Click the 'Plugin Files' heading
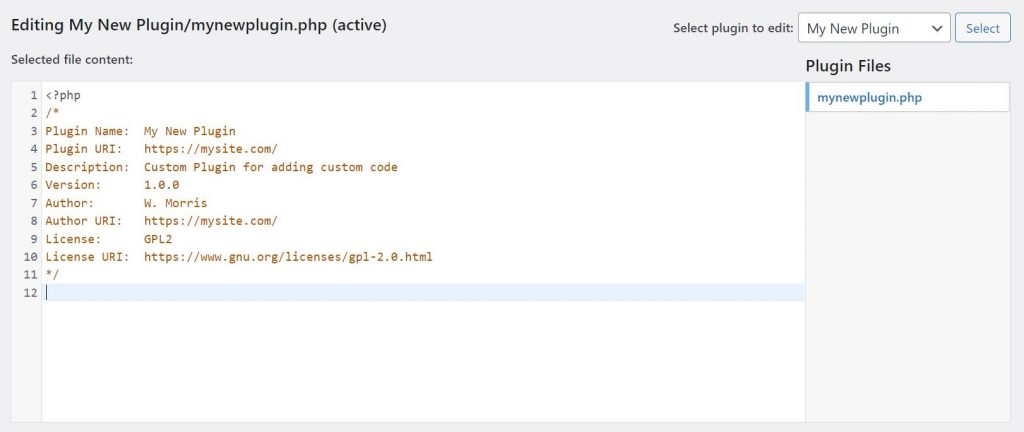1024x432 pixels. point(848,66)
